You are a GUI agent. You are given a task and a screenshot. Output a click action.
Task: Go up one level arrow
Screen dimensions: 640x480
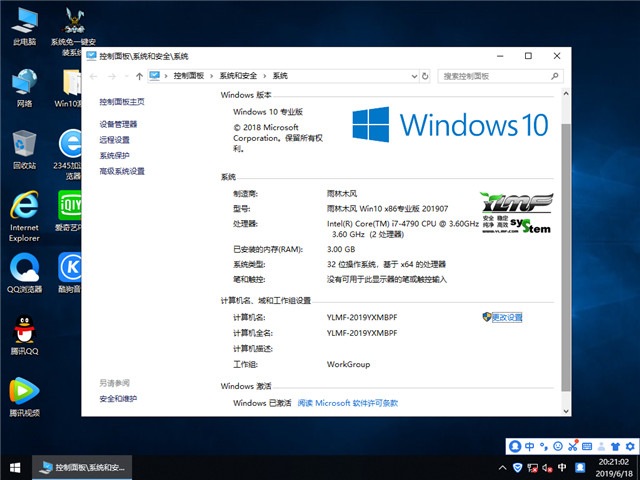(139, 76)
